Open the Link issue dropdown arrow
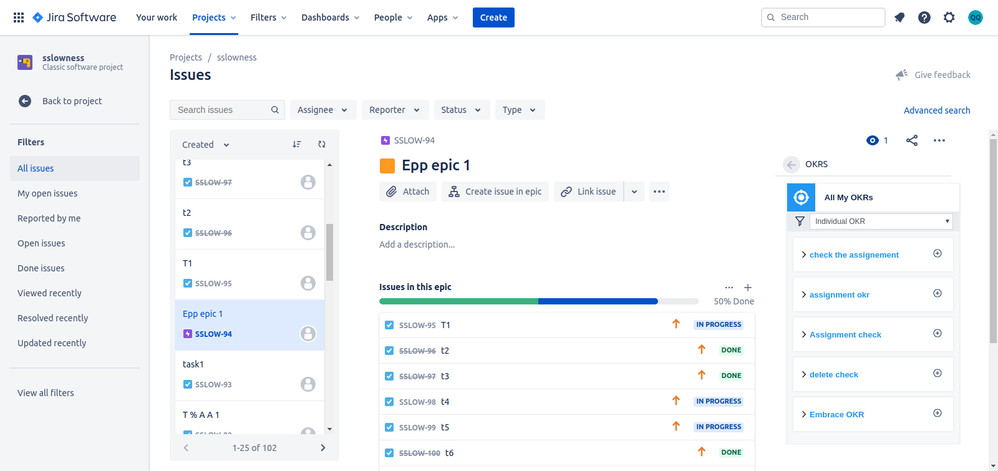This screenshot has height=471, width=998. pyautogui.click(x=635, y=192)
